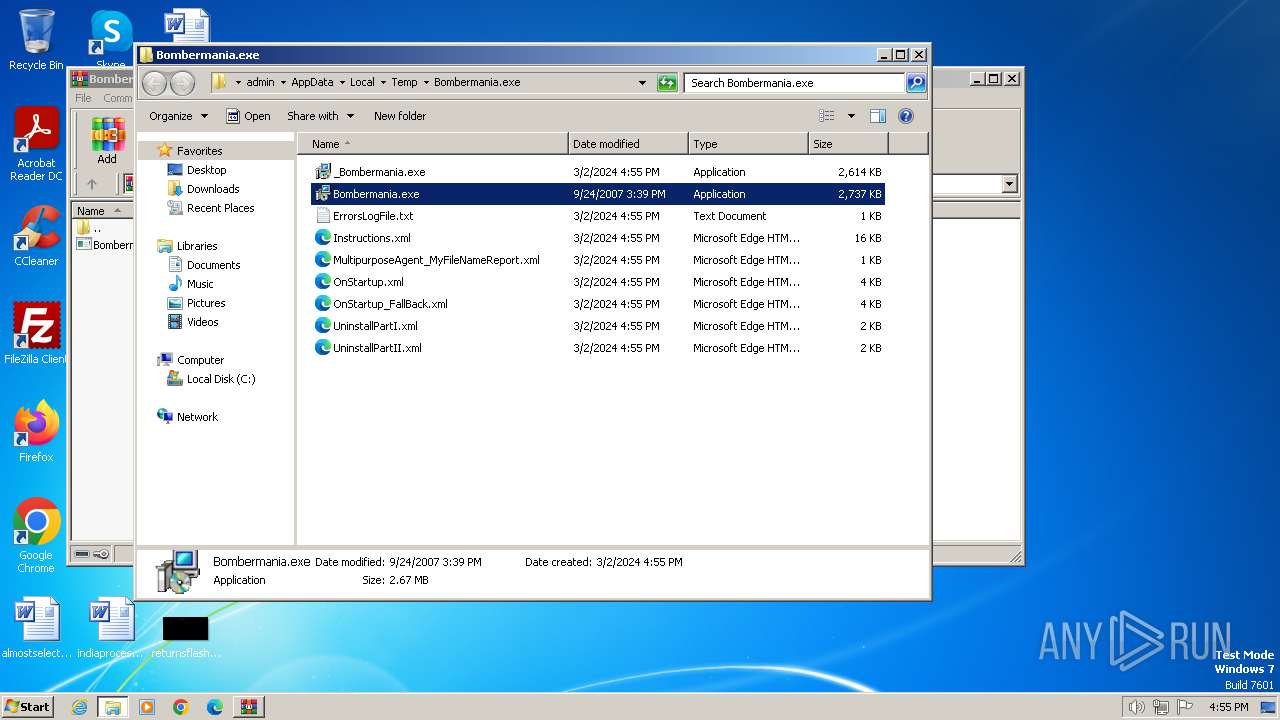Select Instructions.xml file
The height and width of the screenshot is (720, 1280).
coord(598,238)
